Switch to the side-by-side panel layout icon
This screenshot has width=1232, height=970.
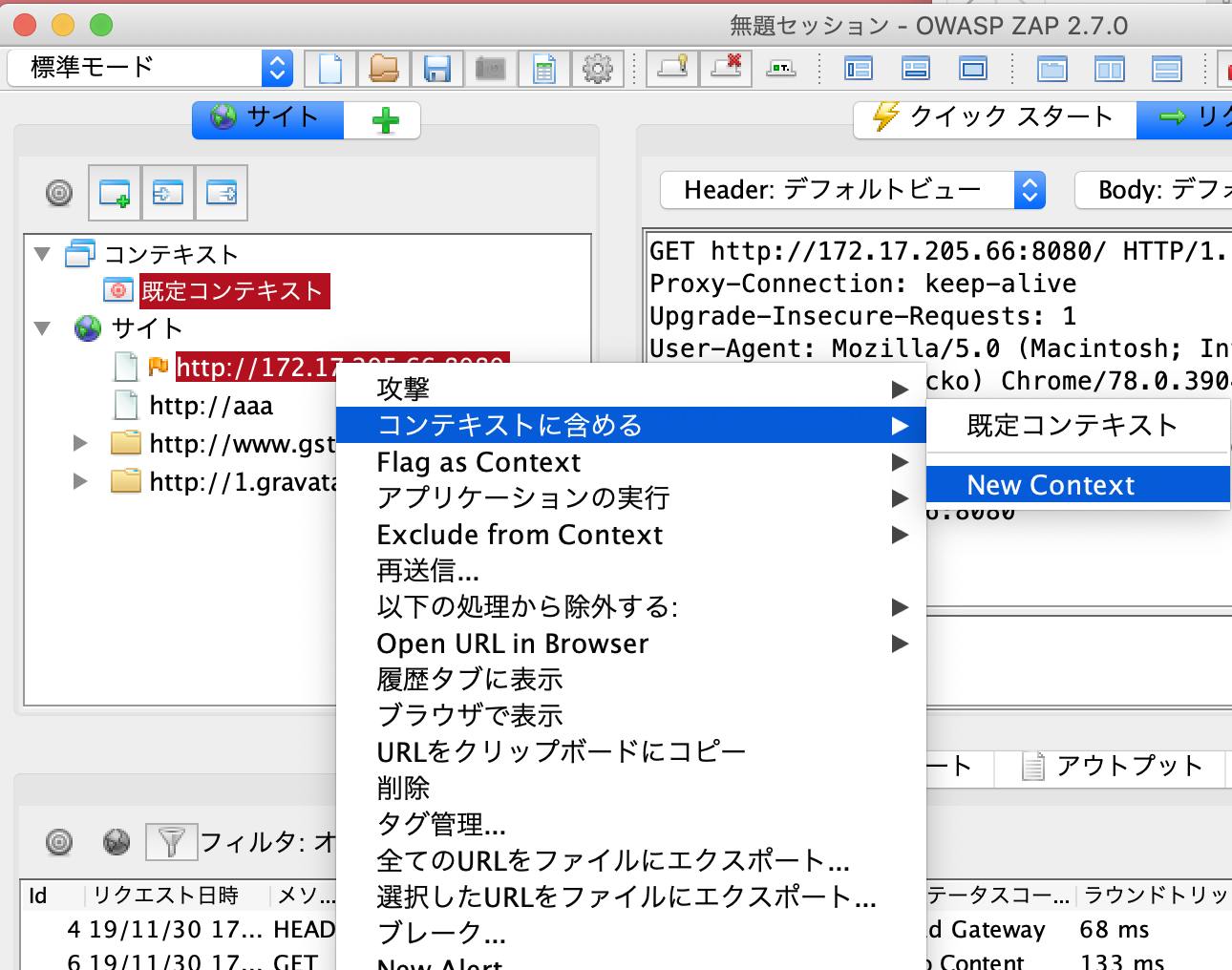tap(1109, 68)
